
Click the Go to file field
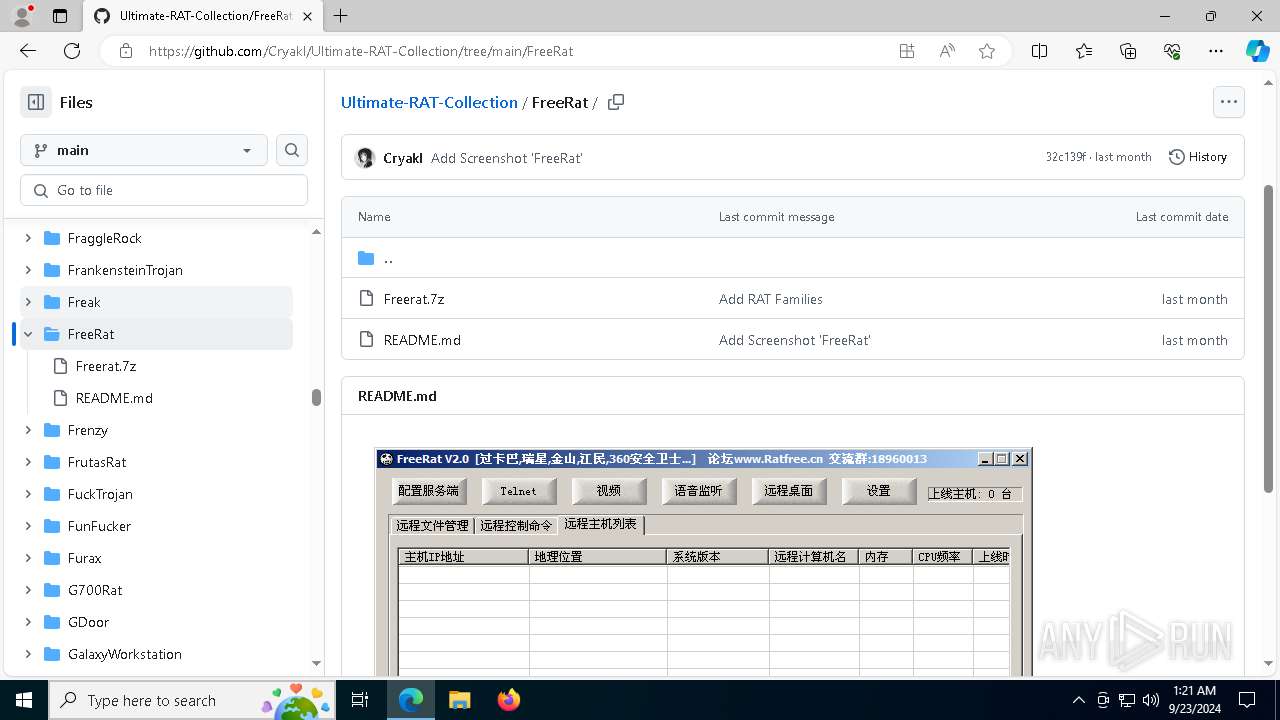click(164, 190)
